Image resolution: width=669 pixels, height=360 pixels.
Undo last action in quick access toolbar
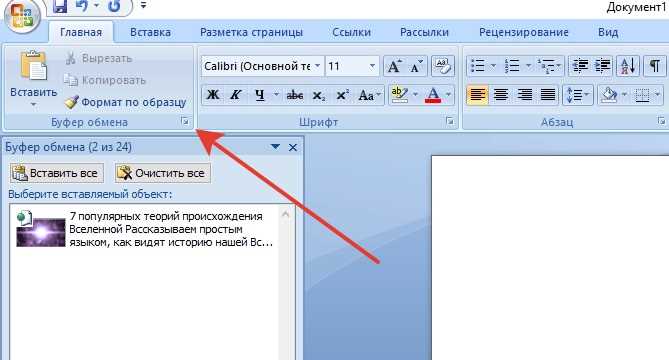pos(81,6)
